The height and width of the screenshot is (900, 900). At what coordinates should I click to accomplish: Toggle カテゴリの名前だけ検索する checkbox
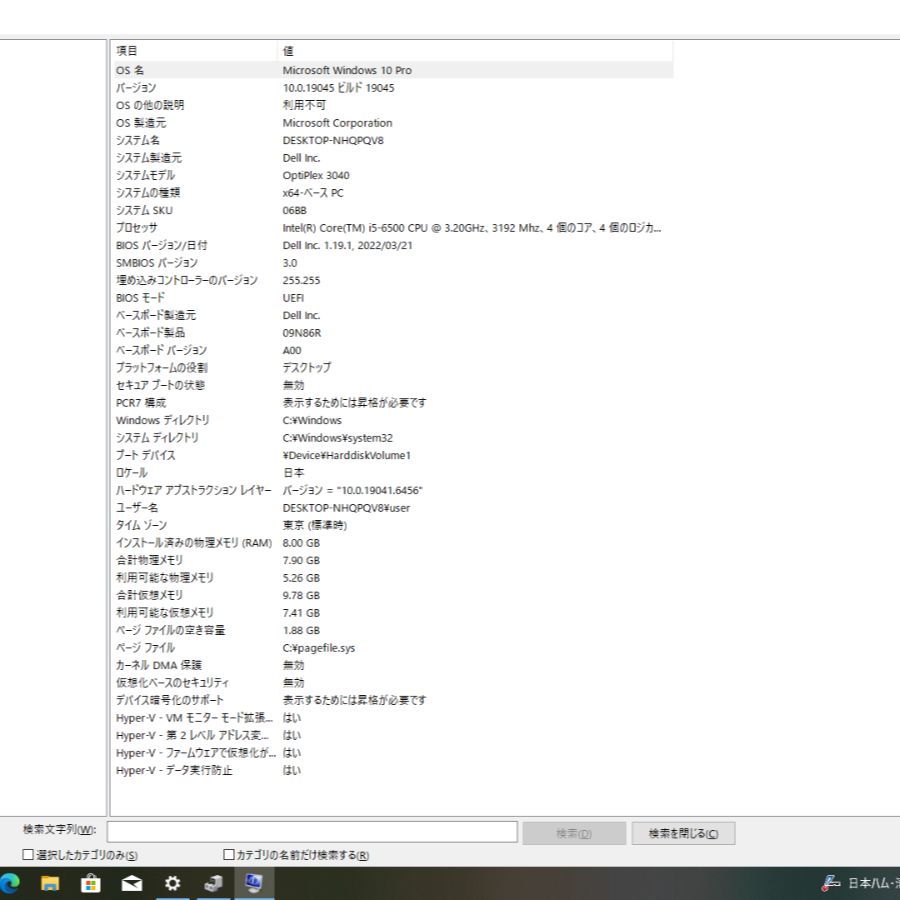pos(229,855)
